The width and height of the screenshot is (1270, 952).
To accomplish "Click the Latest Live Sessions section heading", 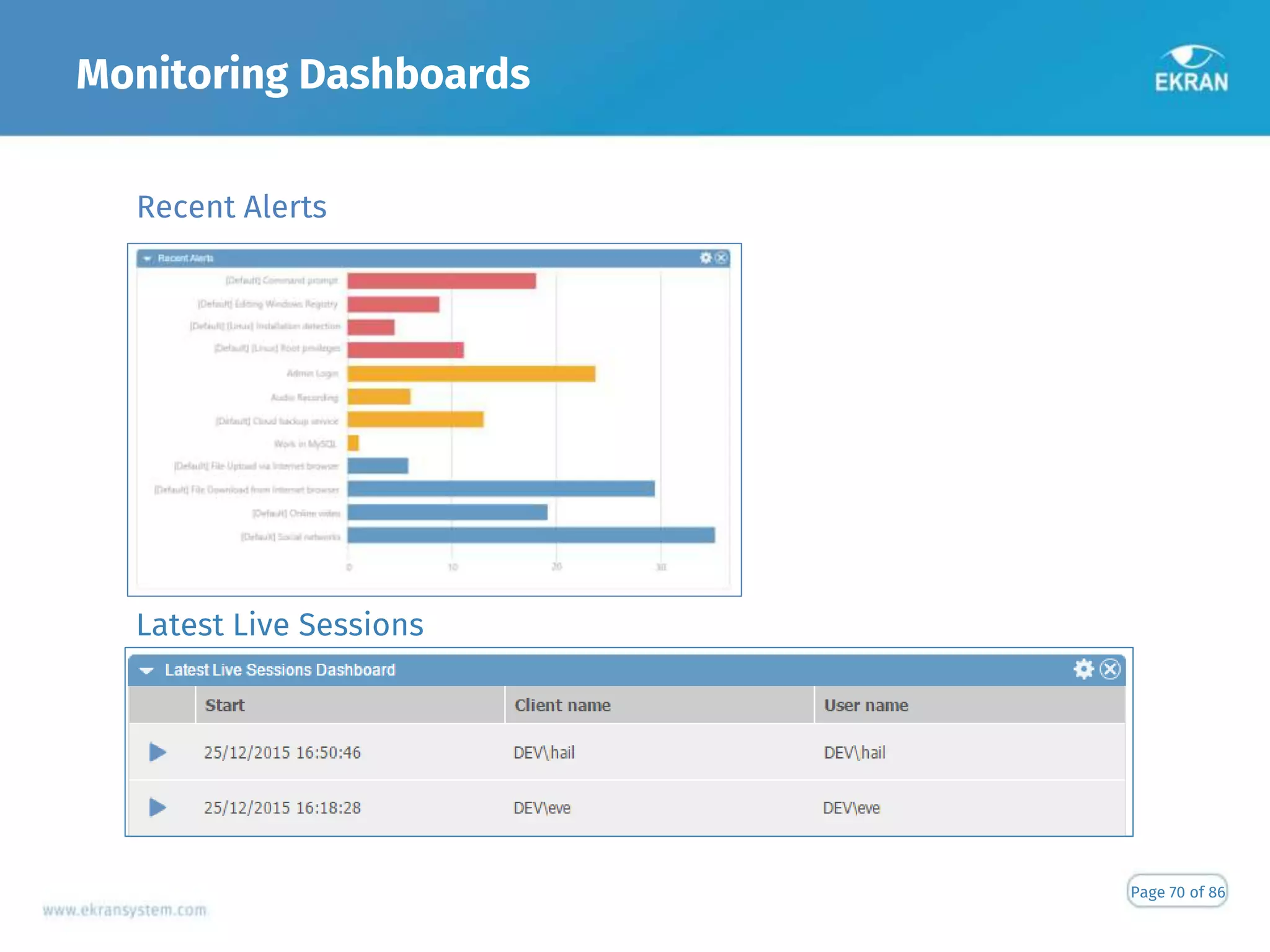I will [x=280, y=624].
